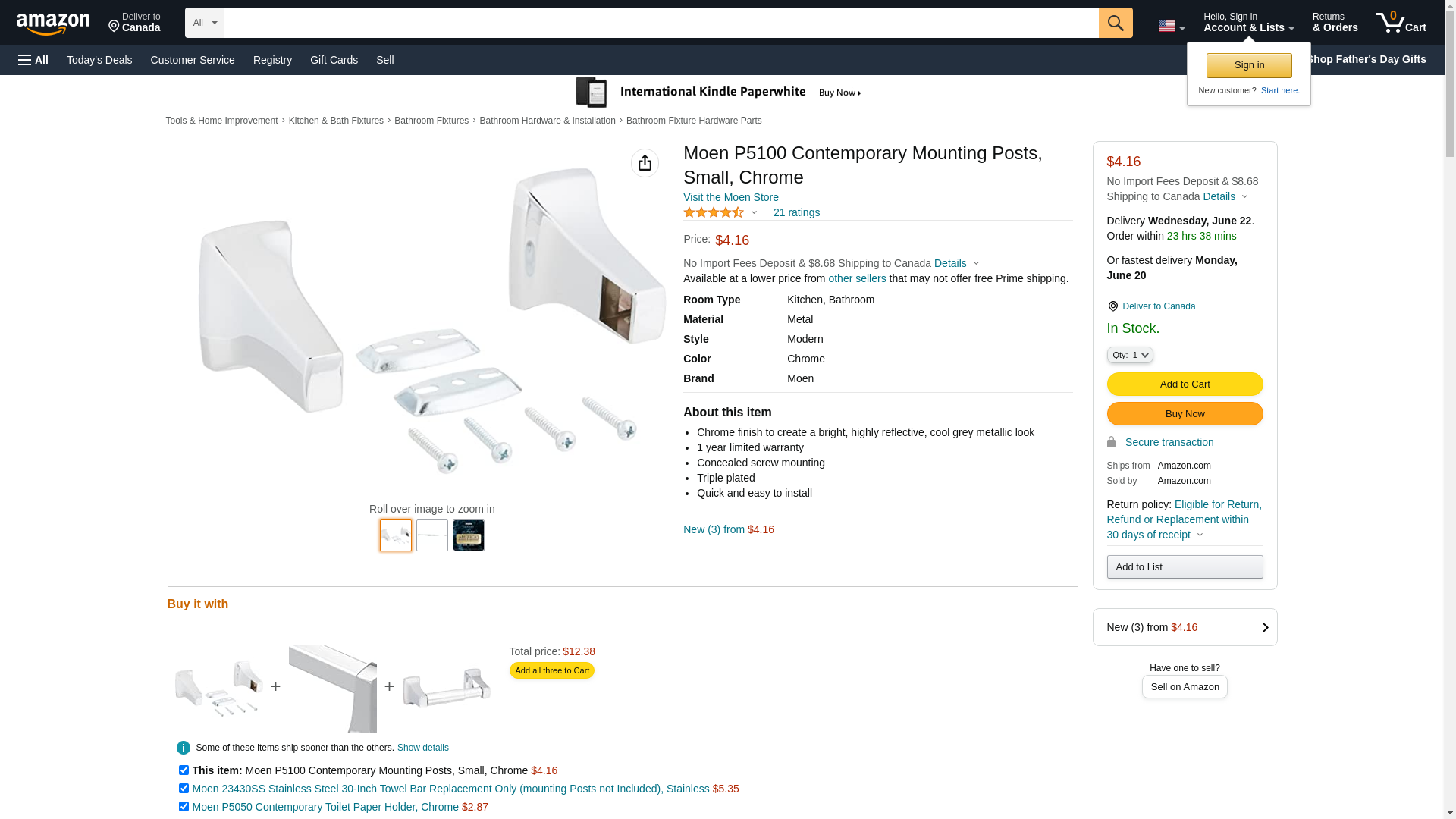Click the share icon on product image
Image resolution: width=1456 pixels, height=819 pixels.
click(645, 163)
